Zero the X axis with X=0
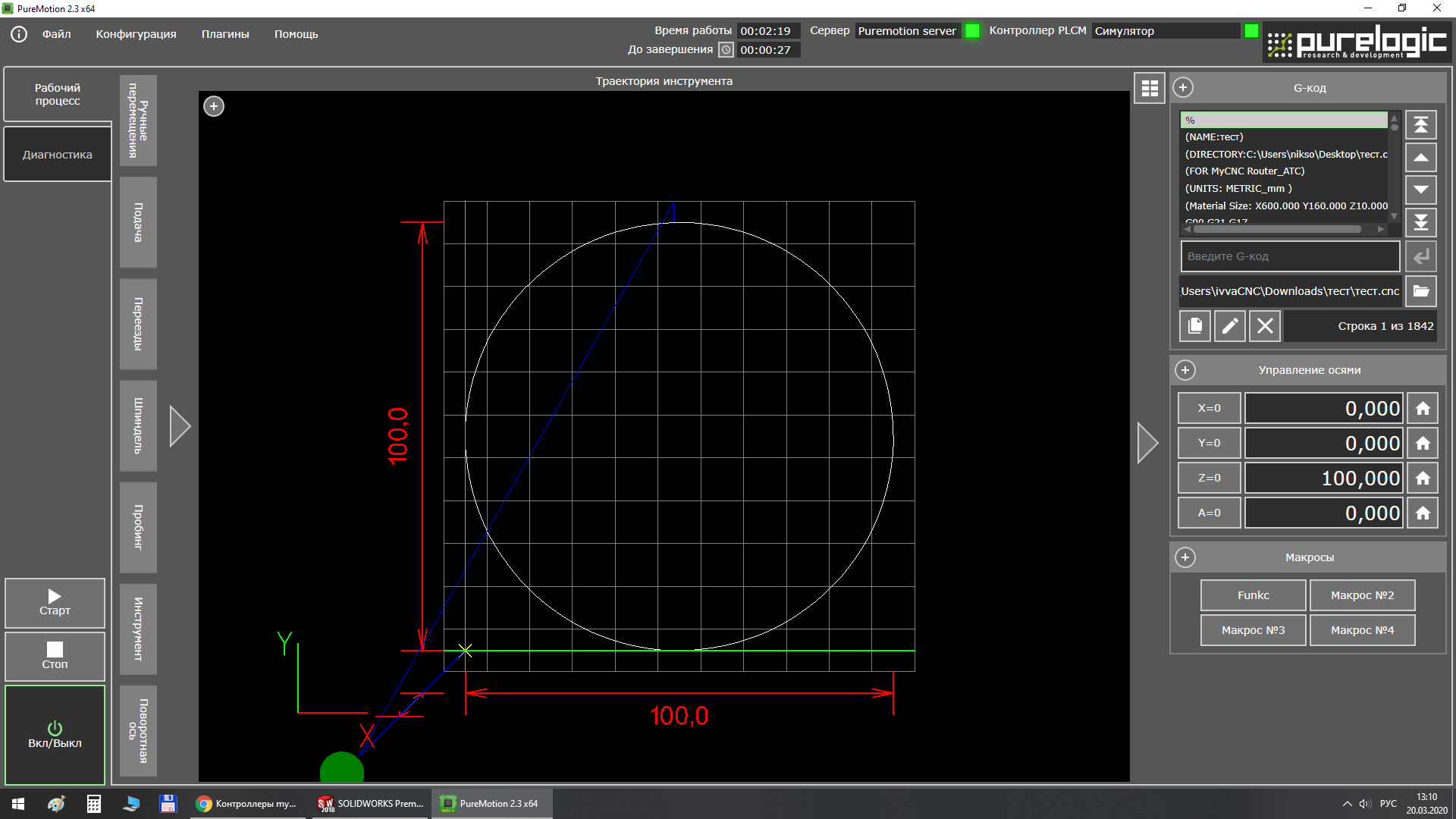1456x819 pixels. point(1209,408)
